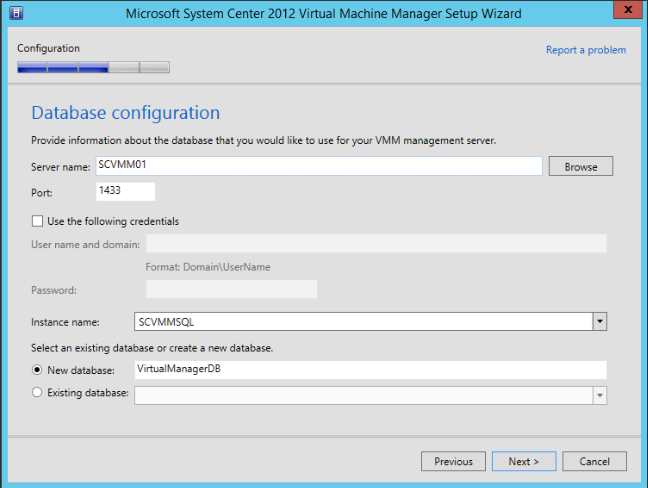Click the Server name field containing SCVMM01
The width and height of the screenshot is (648, 488).
318,166
